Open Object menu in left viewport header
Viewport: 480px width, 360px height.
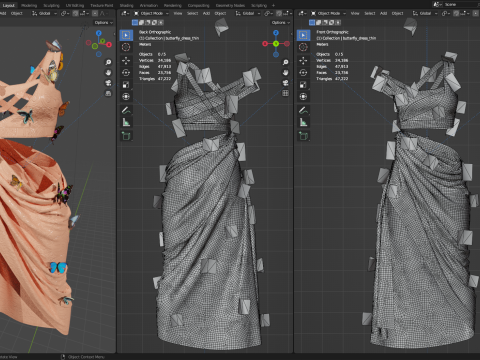(17, 13)
